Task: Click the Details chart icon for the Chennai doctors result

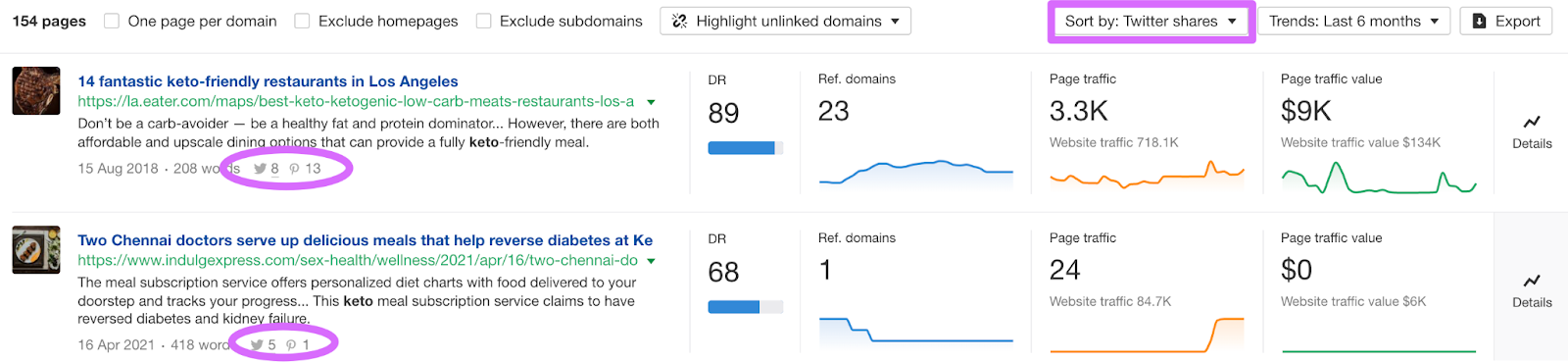Action: tap(1532, 281)
